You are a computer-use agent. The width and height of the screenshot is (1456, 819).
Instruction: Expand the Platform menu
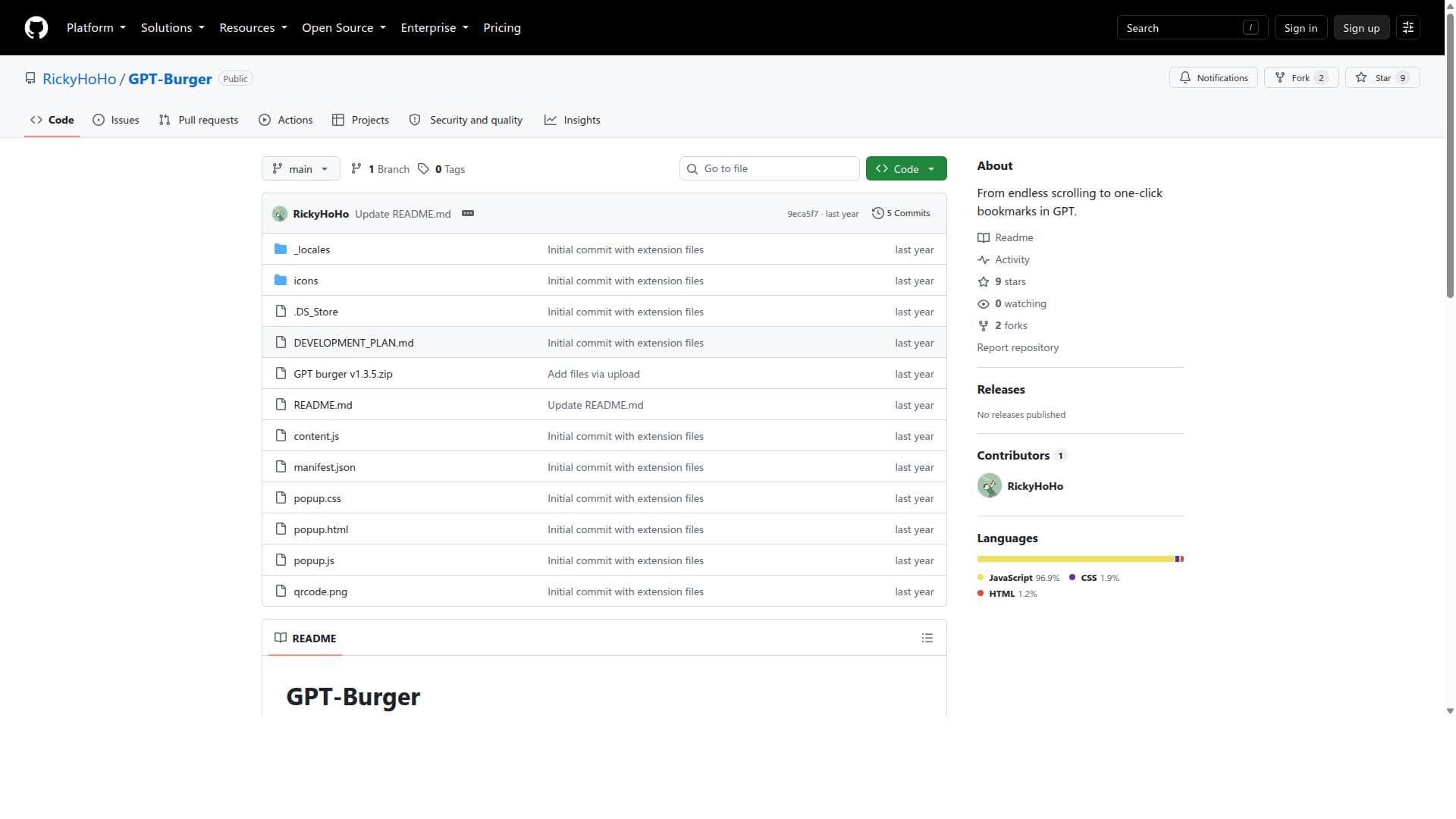(x=96, y=28)
